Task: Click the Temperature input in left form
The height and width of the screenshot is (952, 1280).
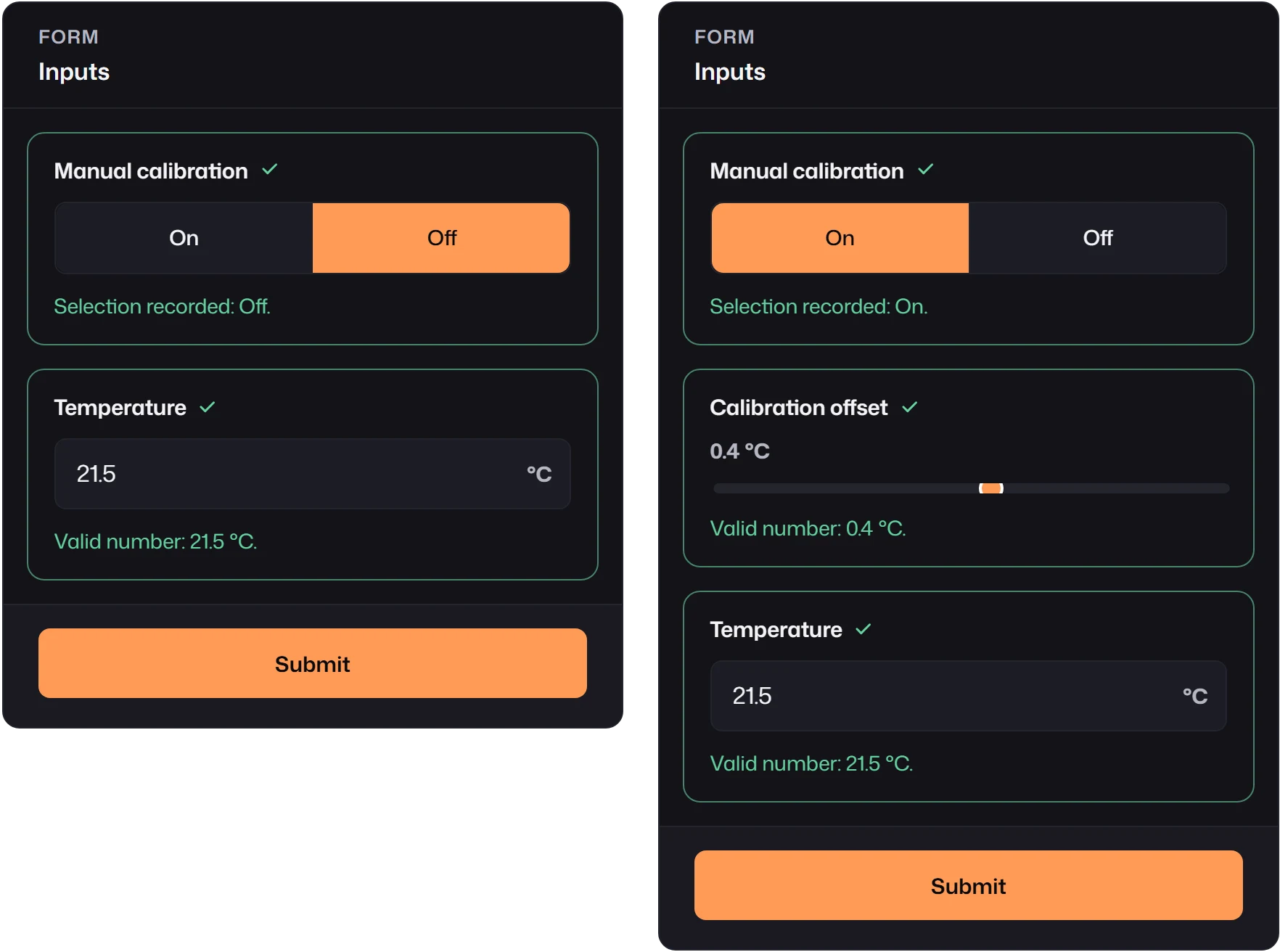Action: click(x=313, y=474)
